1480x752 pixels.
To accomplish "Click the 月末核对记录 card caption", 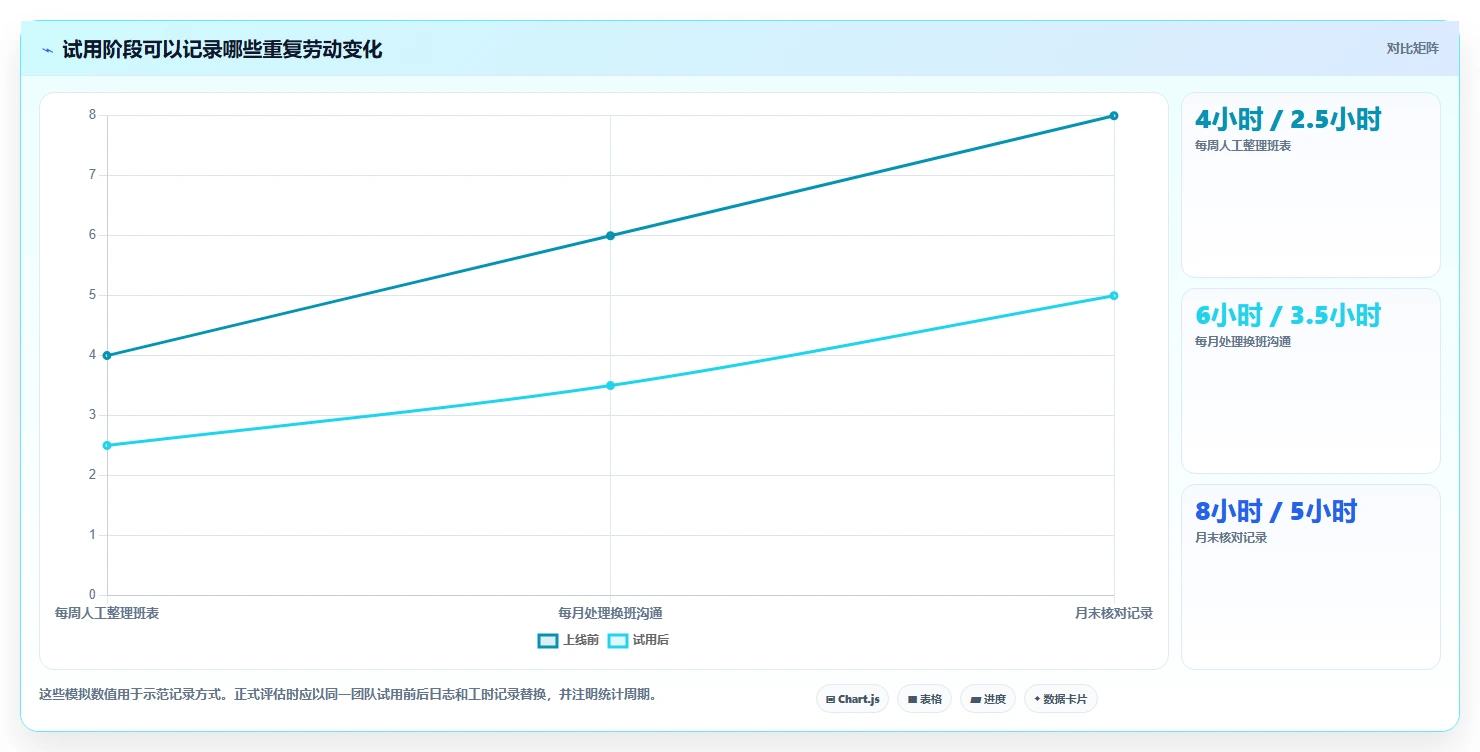I will click(1231, 538).
